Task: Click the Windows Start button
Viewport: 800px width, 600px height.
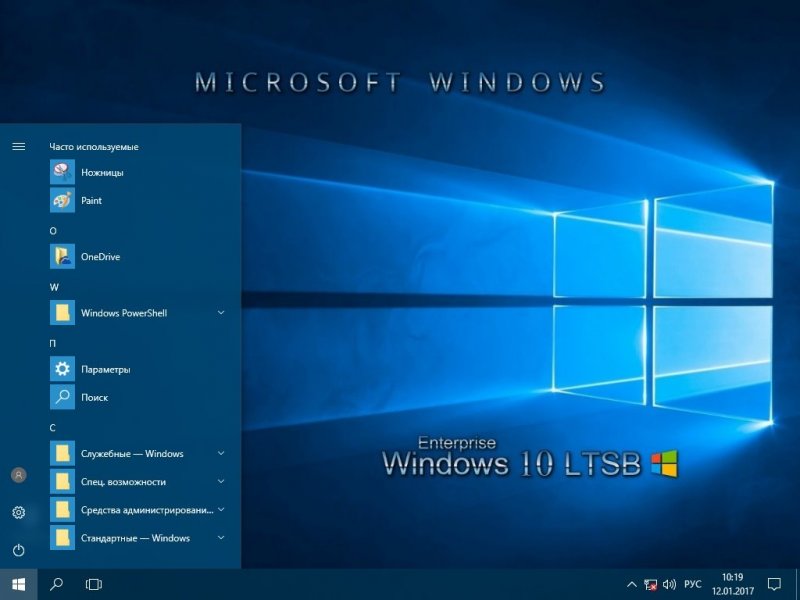Action: point(19,584)
